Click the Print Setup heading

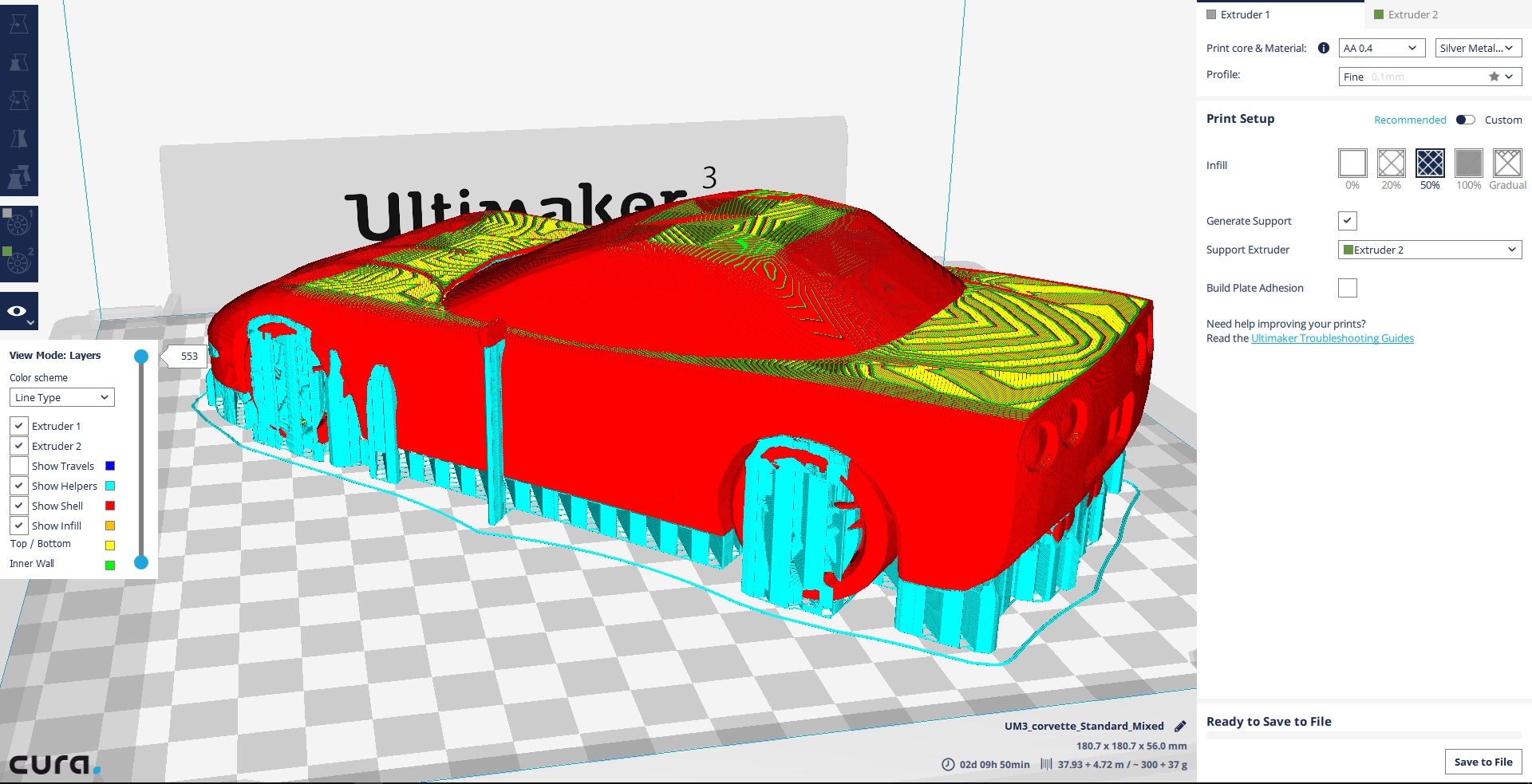(1240, 118)
